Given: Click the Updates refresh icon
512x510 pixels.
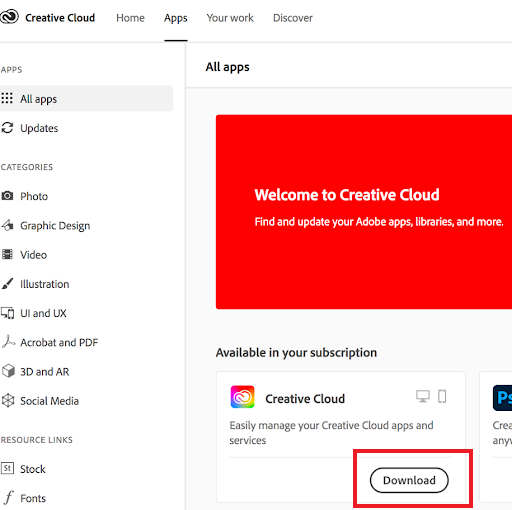Looking at the screenshot, I should 7,128.
